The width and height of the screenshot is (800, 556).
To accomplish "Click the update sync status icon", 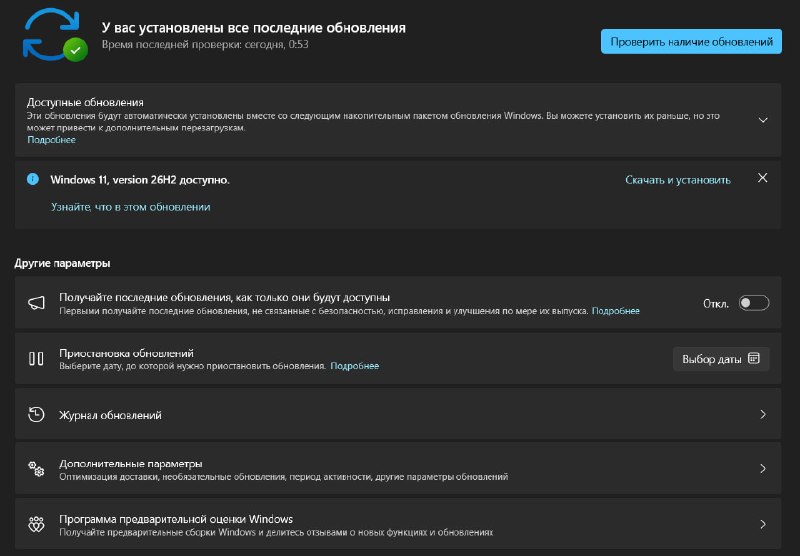I will click(55, 35).
